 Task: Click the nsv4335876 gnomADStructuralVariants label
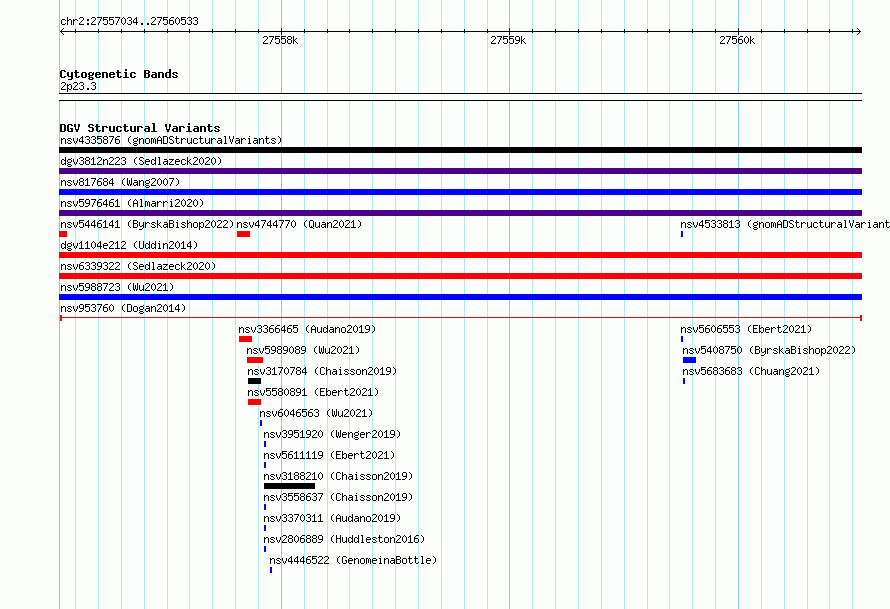pos(171,140)
